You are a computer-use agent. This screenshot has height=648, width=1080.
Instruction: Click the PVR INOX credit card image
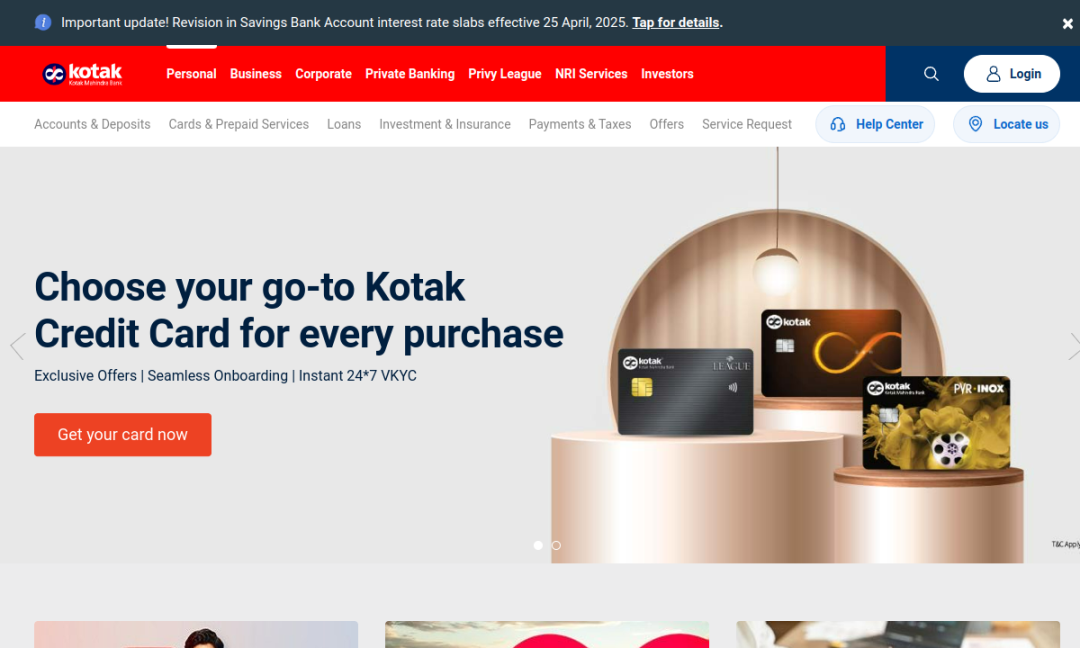click(x=936, y=423)
